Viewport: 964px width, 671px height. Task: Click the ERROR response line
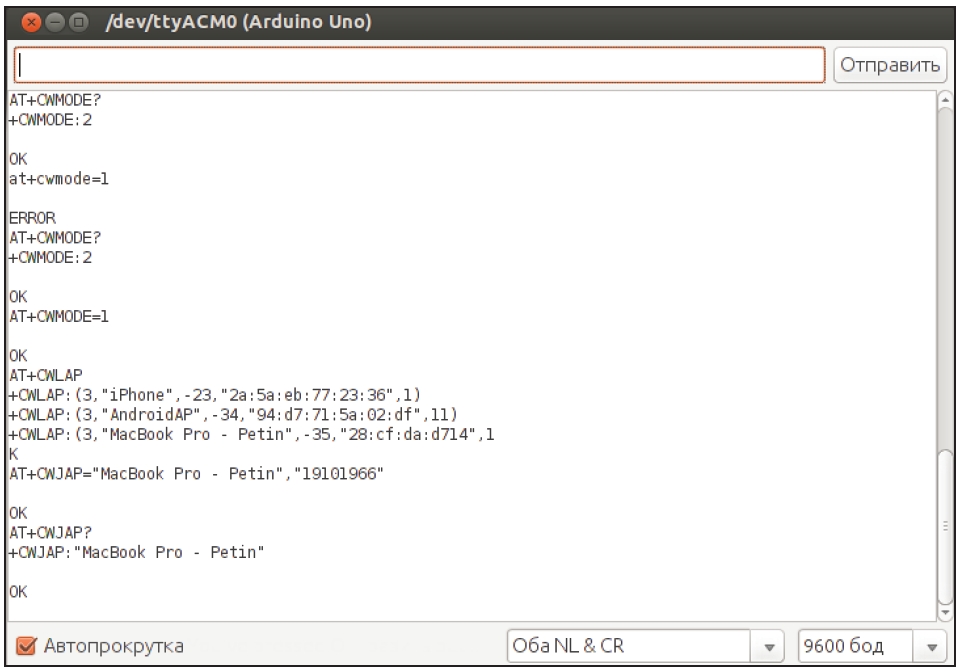pyautogui.click(x=32, y=218)
